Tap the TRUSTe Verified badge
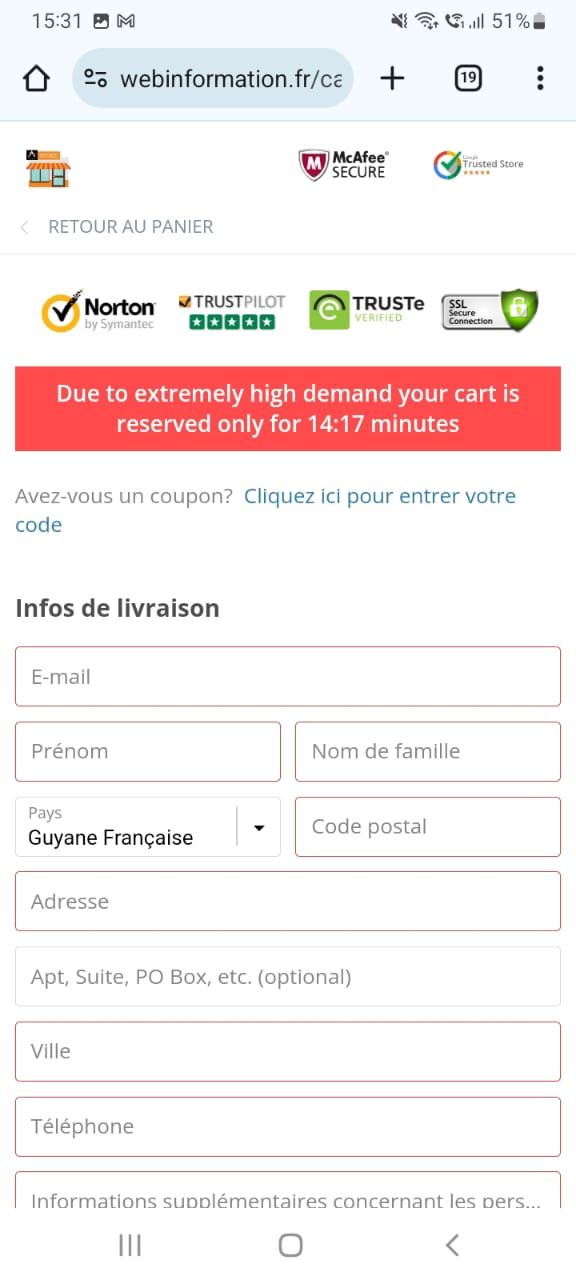The height and width of the screenshot is (1280, 576). click(x=366, y=309)
